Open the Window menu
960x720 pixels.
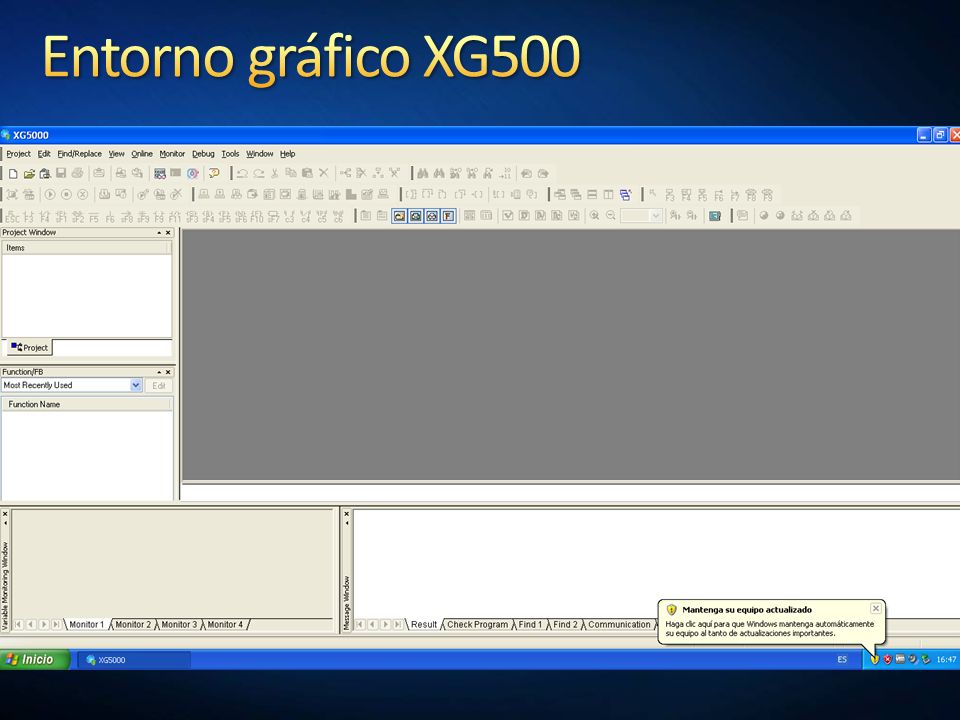tap(260, 154)
